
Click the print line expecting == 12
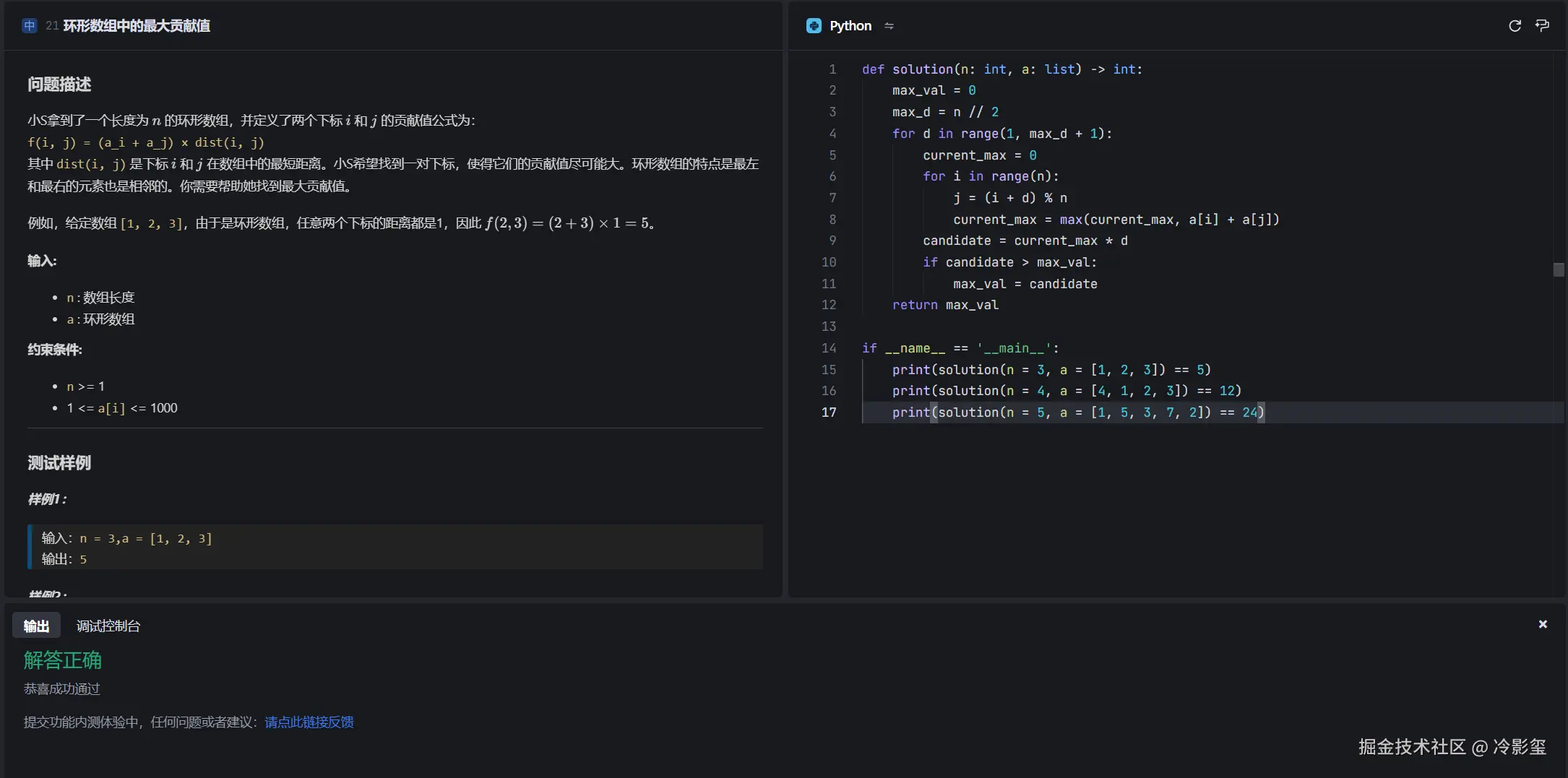(x=1067, y=391)
